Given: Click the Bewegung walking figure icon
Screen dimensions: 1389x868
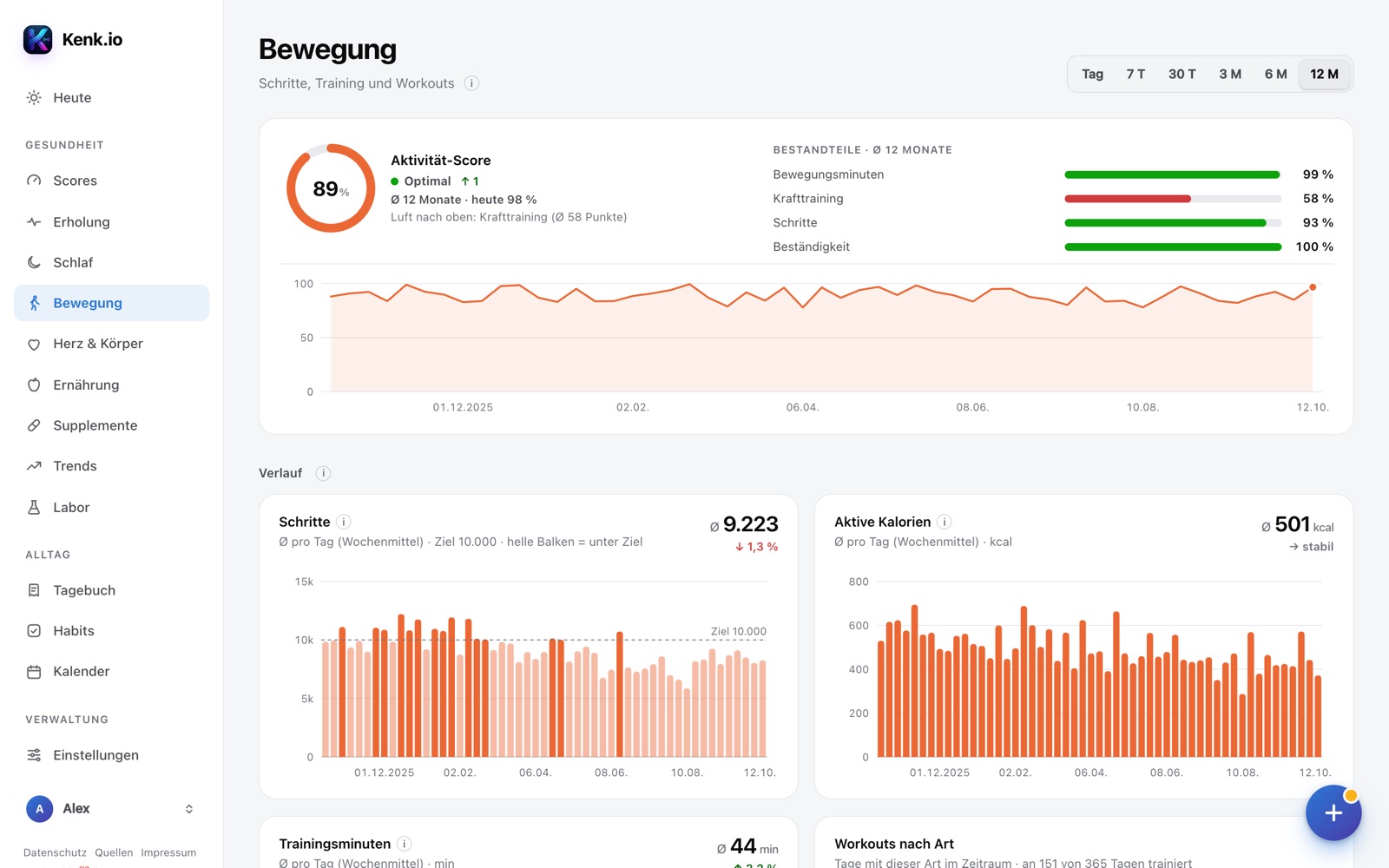Looking at the screenshot, I should coord(34,303).
